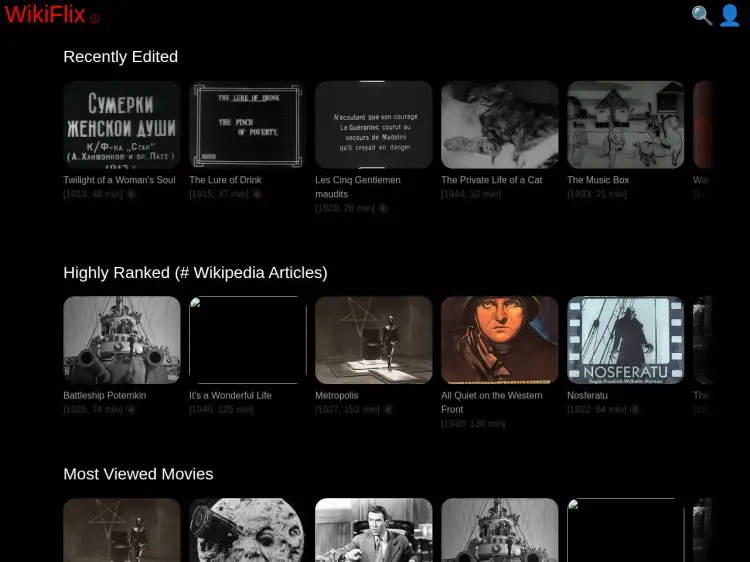Select Metropolis thumbnail in Most Viewed Movies
This screenshot has height=562, width=750.
122,530
